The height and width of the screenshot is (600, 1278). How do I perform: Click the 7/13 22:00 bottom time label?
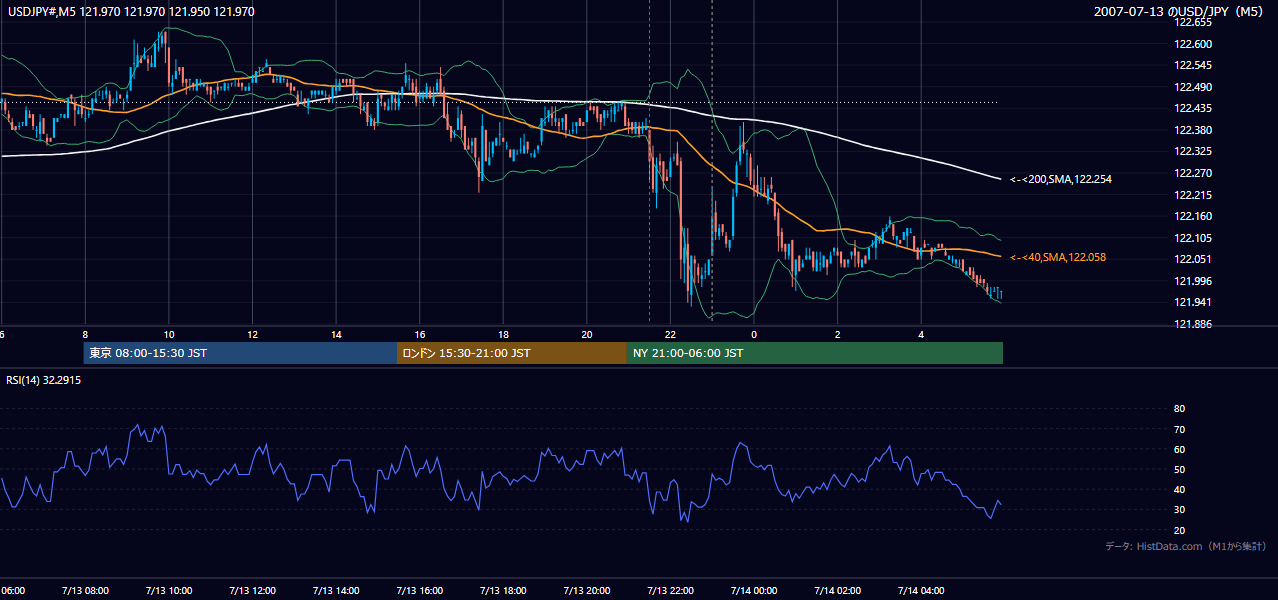pyautogui.click(x=670, y=590)
